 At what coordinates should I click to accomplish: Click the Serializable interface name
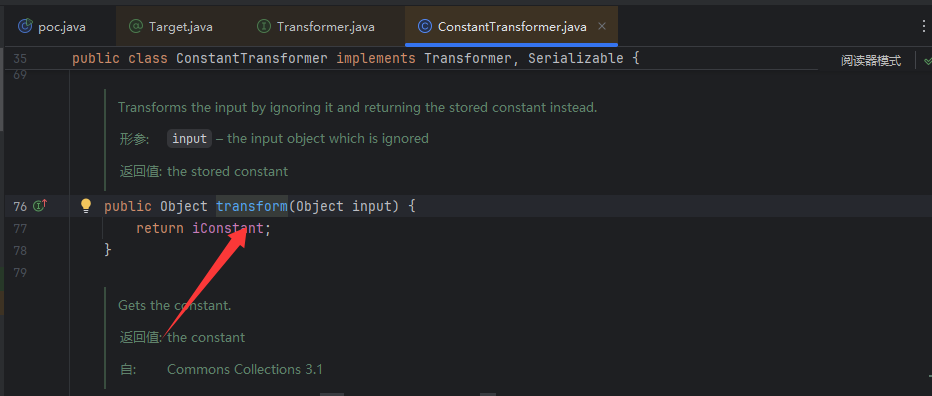coord(575,59)
